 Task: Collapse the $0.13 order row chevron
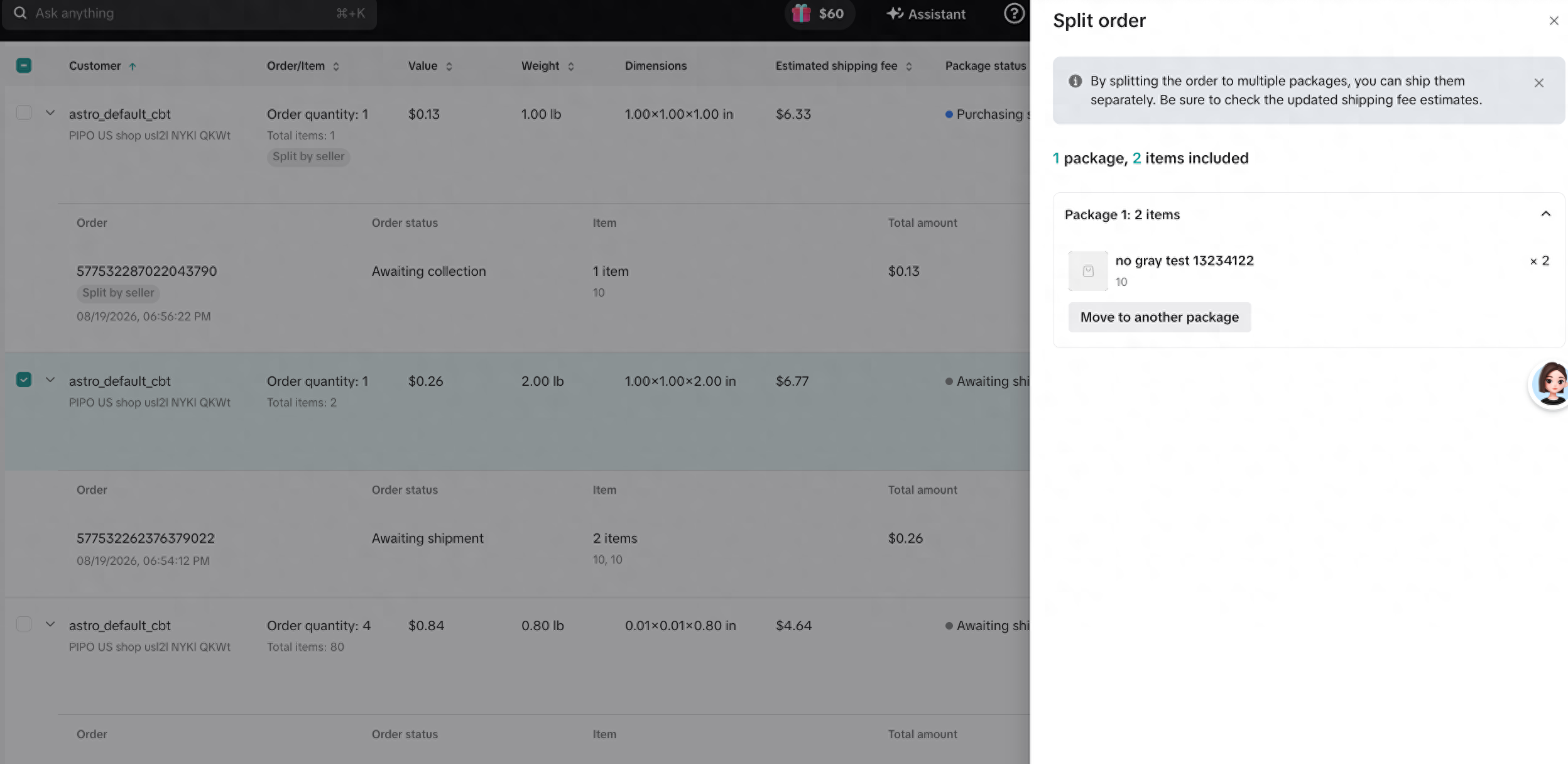click(x=50, y=113)
